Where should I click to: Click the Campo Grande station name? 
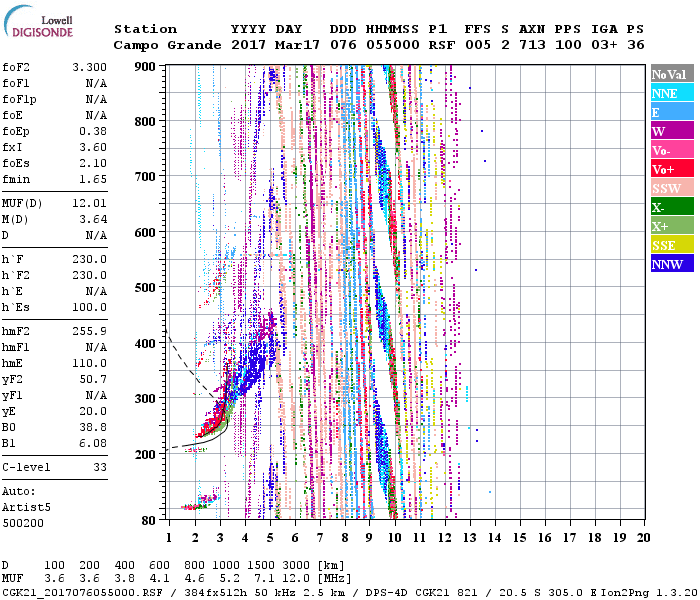[167, 45]
